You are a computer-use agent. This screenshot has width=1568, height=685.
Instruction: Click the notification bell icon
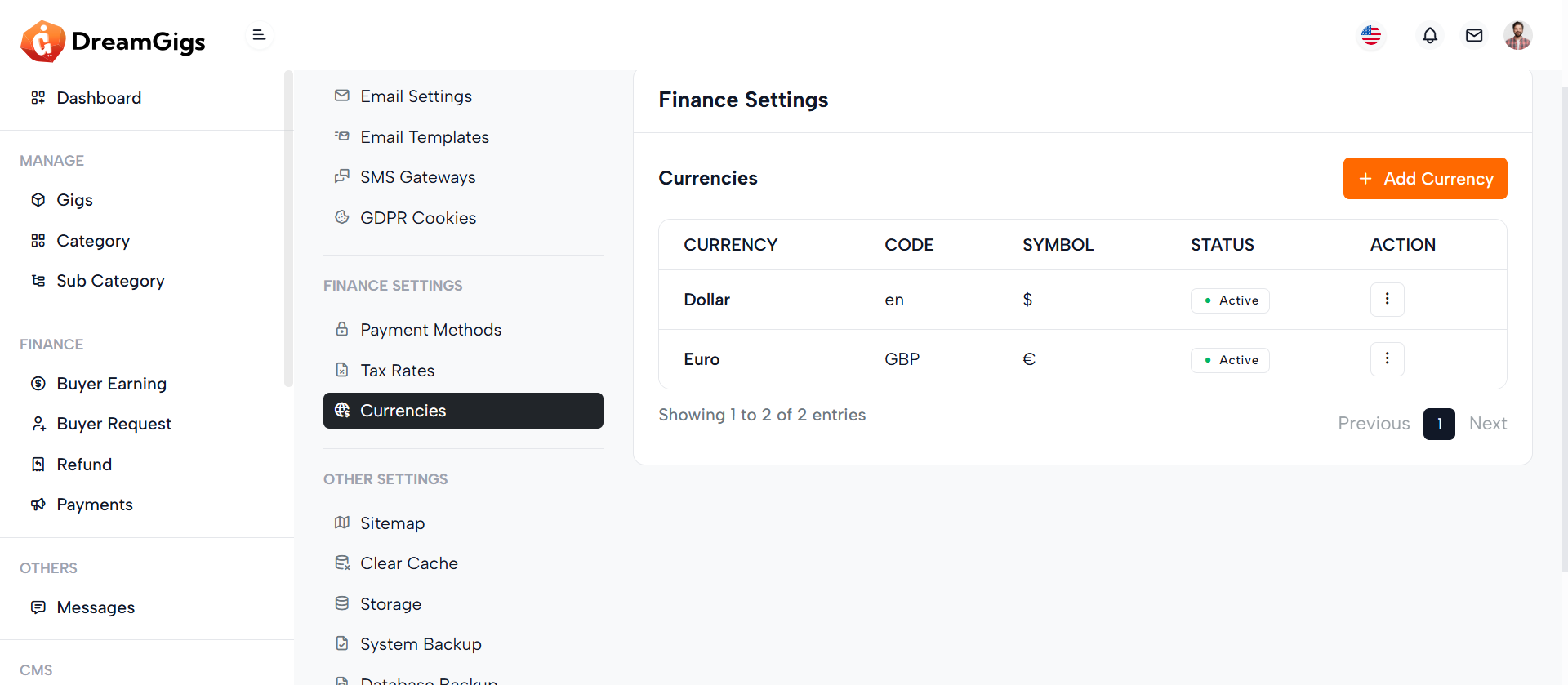[1430, 35]
